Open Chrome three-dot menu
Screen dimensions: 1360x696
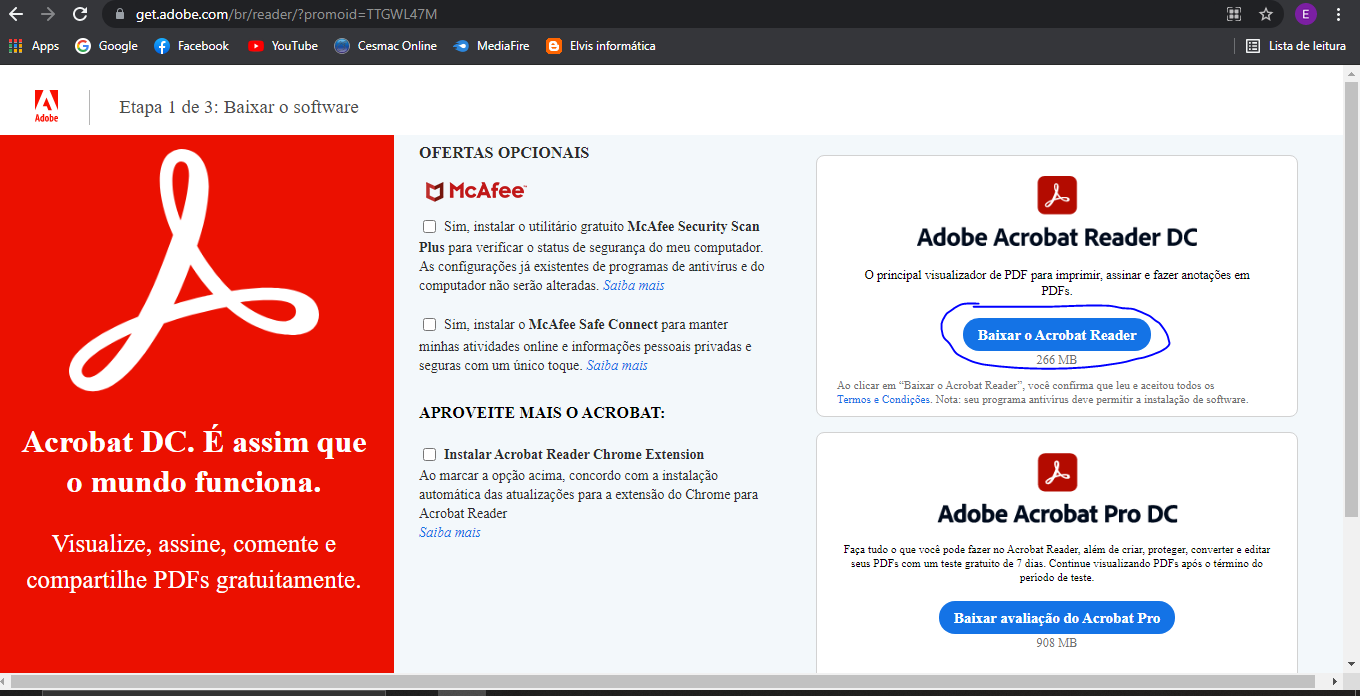[x=1339, y=14]
